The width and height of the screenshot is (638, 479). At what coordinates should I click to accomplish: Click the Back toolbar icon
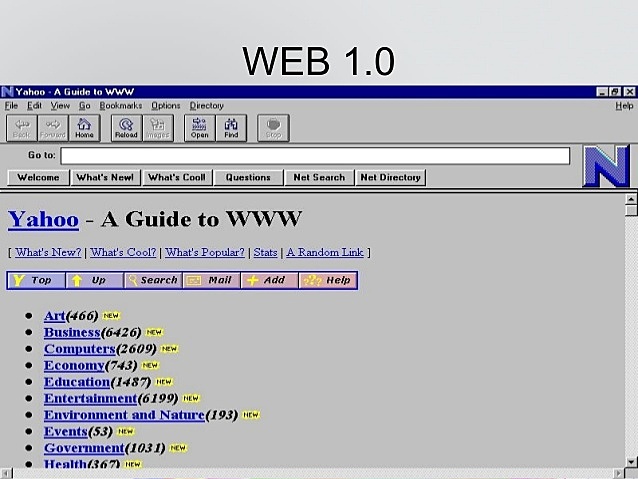pyautogui.click(x=22, y=128)
